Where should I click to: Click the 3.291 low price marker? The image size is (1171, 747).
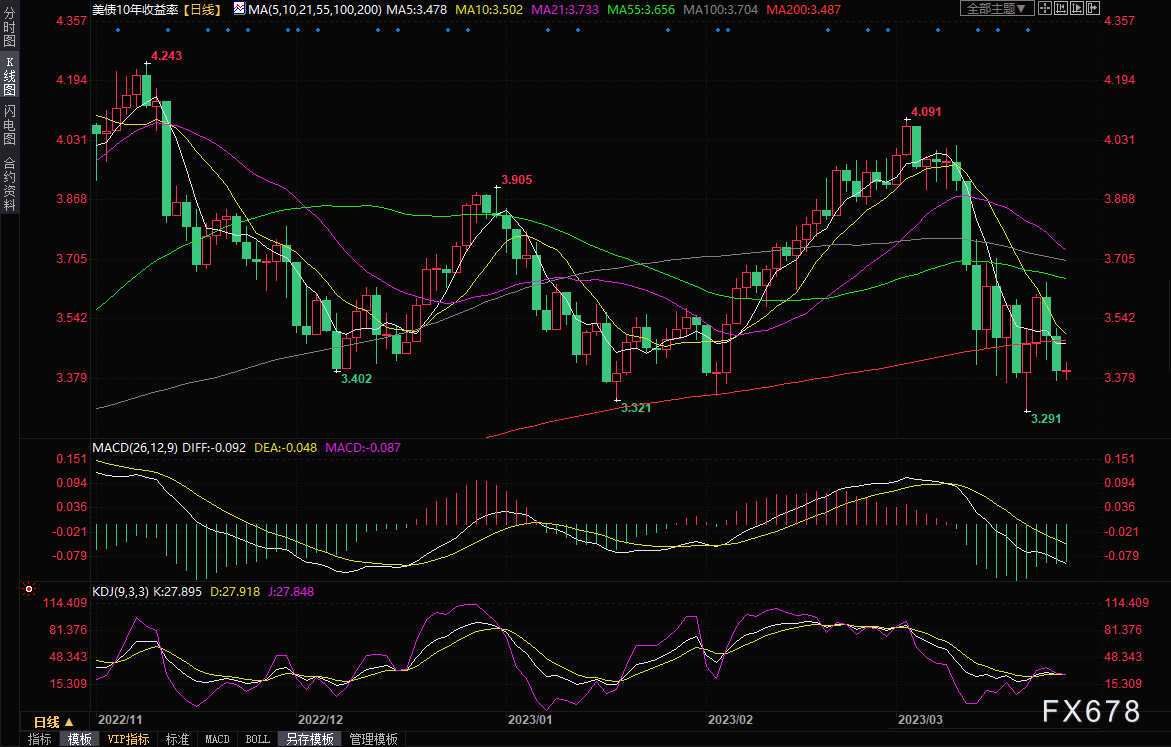pyautogui.click(x=1046, y=418)
